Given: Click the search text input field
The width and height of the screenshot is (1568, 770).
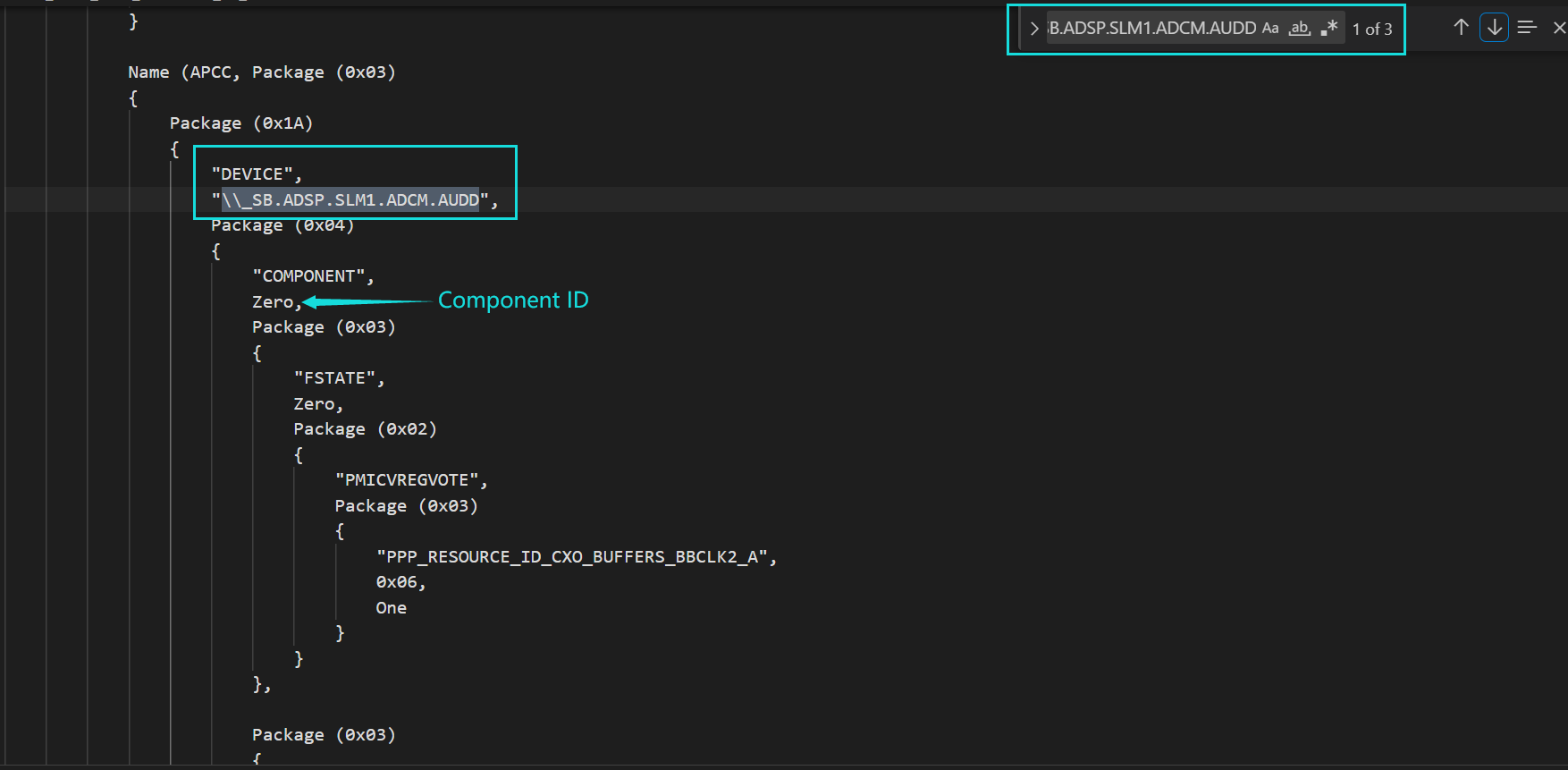Looking at the screenshot, I should pyautogui.click(x=1153, y=28).
